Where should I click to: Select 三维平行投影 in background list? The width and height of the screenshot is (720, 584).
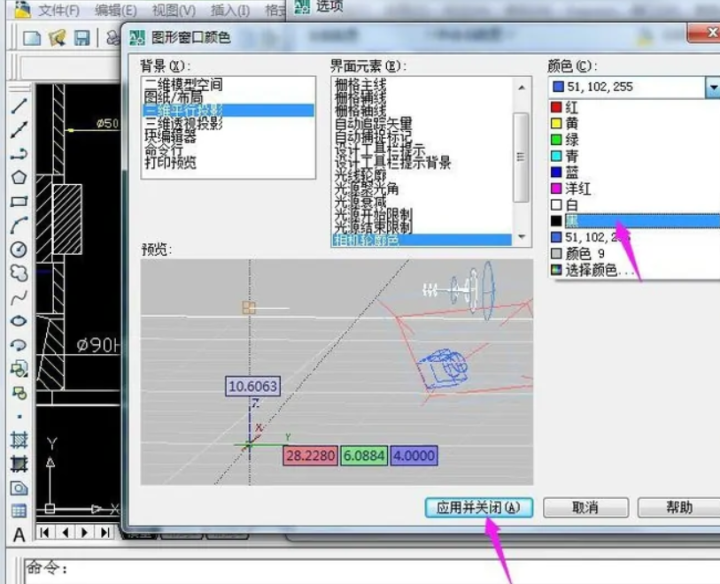click(228, 110)
